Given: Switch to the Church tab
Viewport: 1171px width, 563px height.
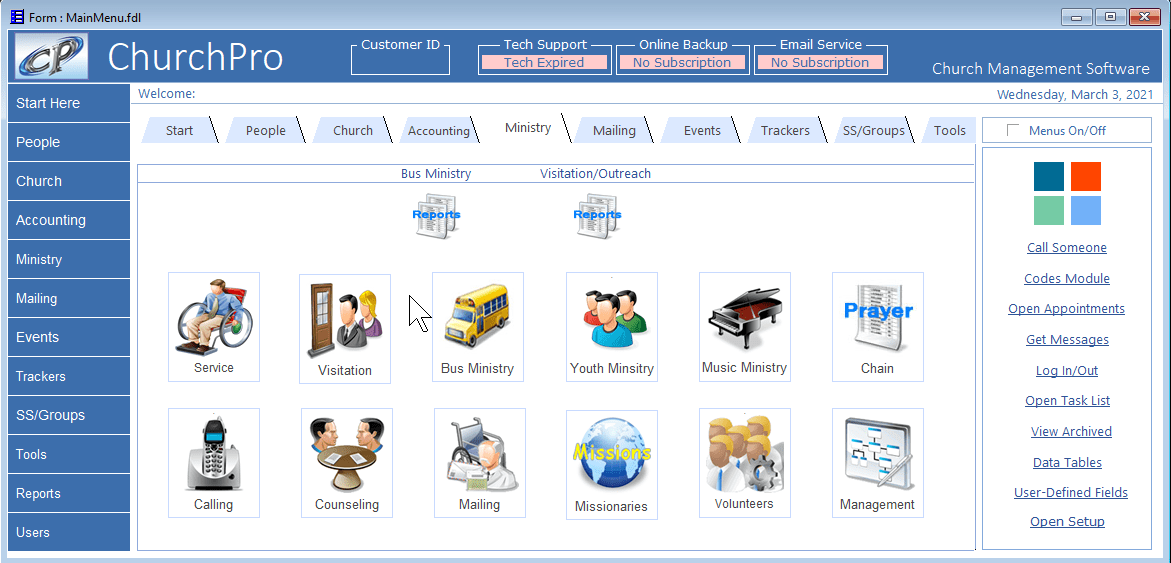Looking at the screenshot, I should (352, 131).
